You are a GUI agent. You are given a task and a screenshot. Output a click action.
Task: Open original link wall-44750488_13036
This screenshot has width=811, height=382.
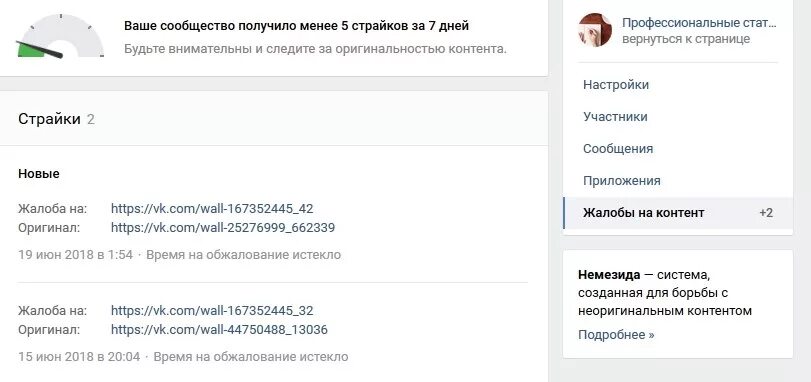(x=219, y=329)
